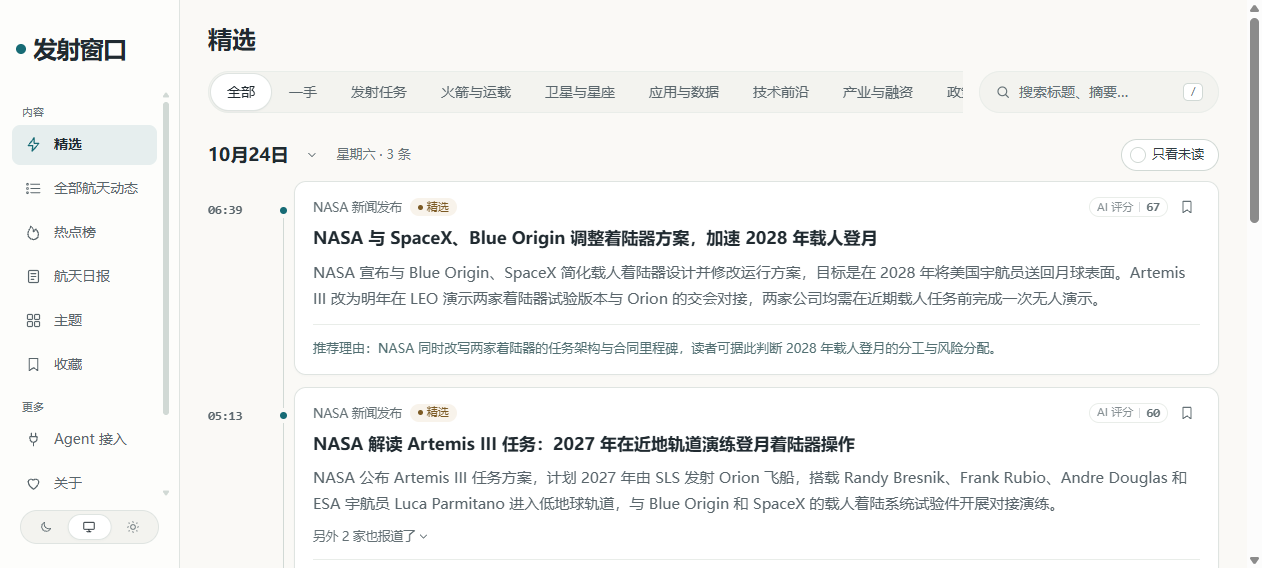Open 收藏 bookmarks in the sidebar
This screenshot has height=568, width=1262.
[x=84, y=364]
